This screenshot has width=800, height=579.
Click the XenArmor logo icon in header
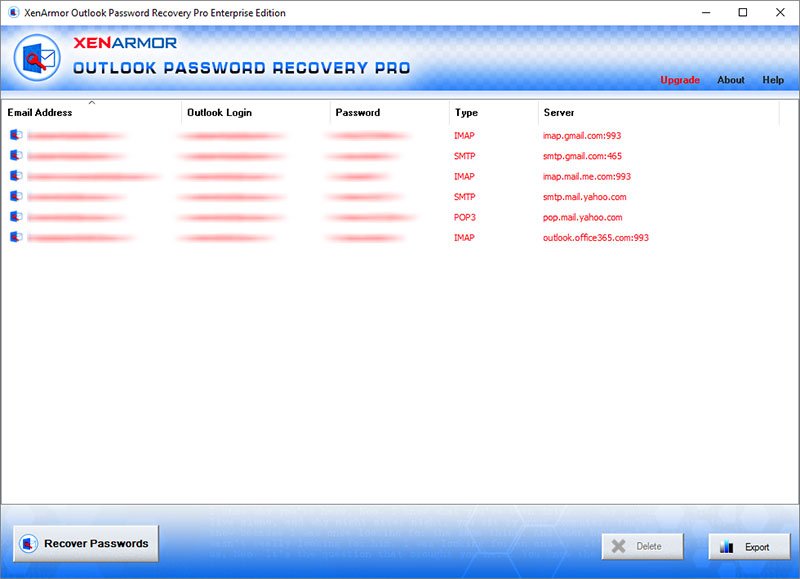coord(37,57)
